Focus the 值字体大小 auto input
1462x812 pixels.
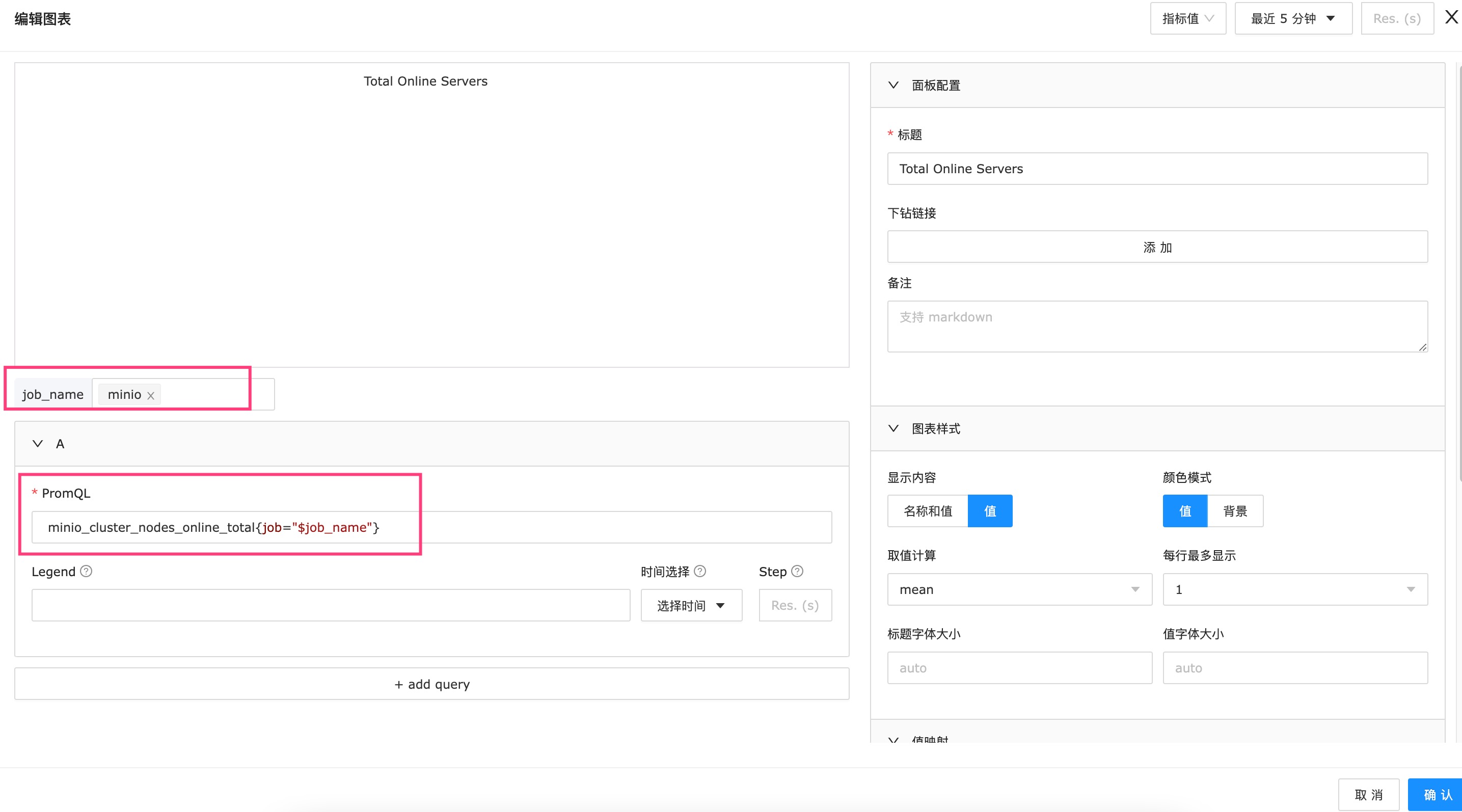(1295, 668)
